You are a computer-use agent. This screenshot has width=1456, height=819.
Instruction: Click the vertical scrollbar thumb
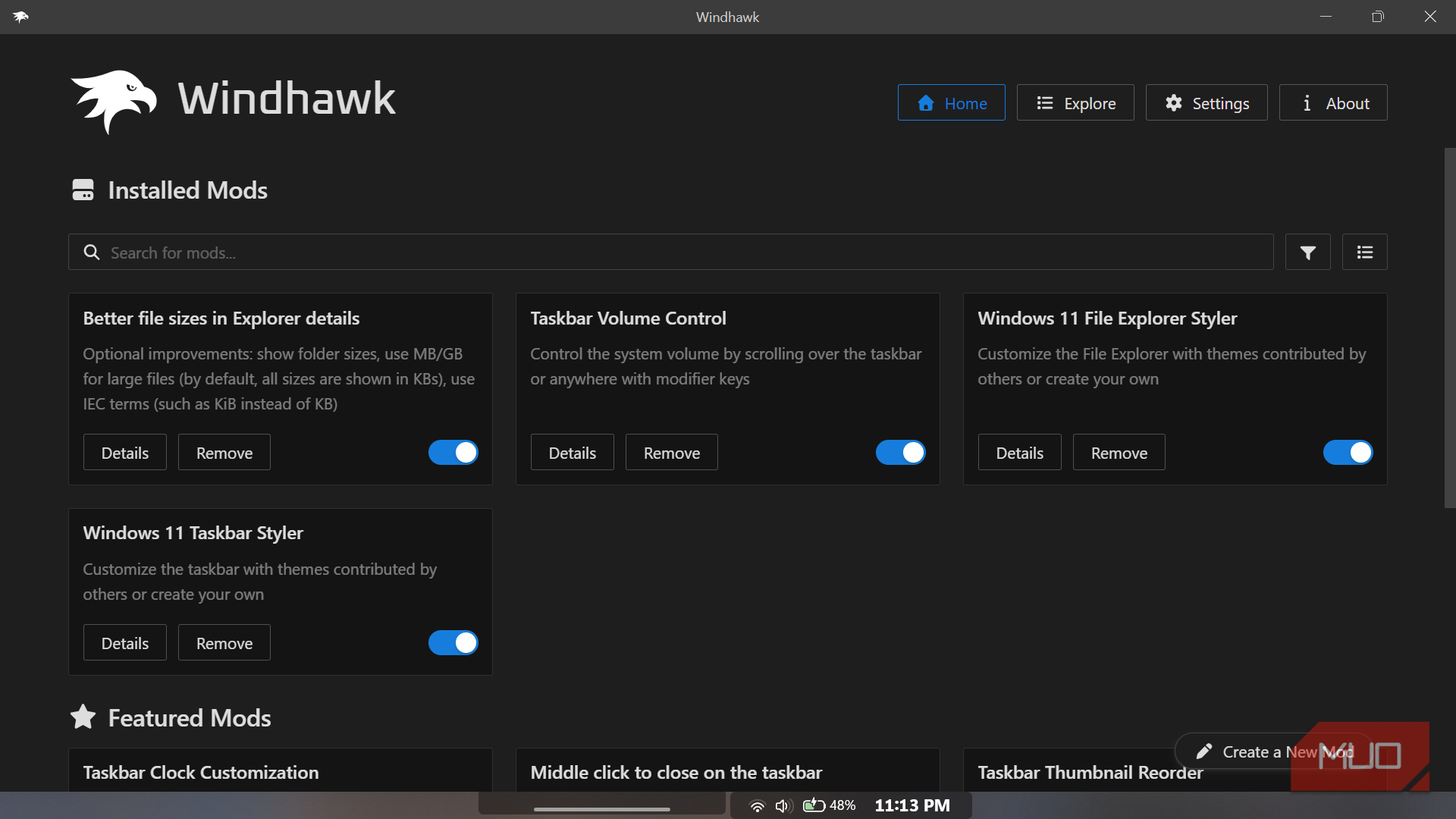click(1450, 328)
